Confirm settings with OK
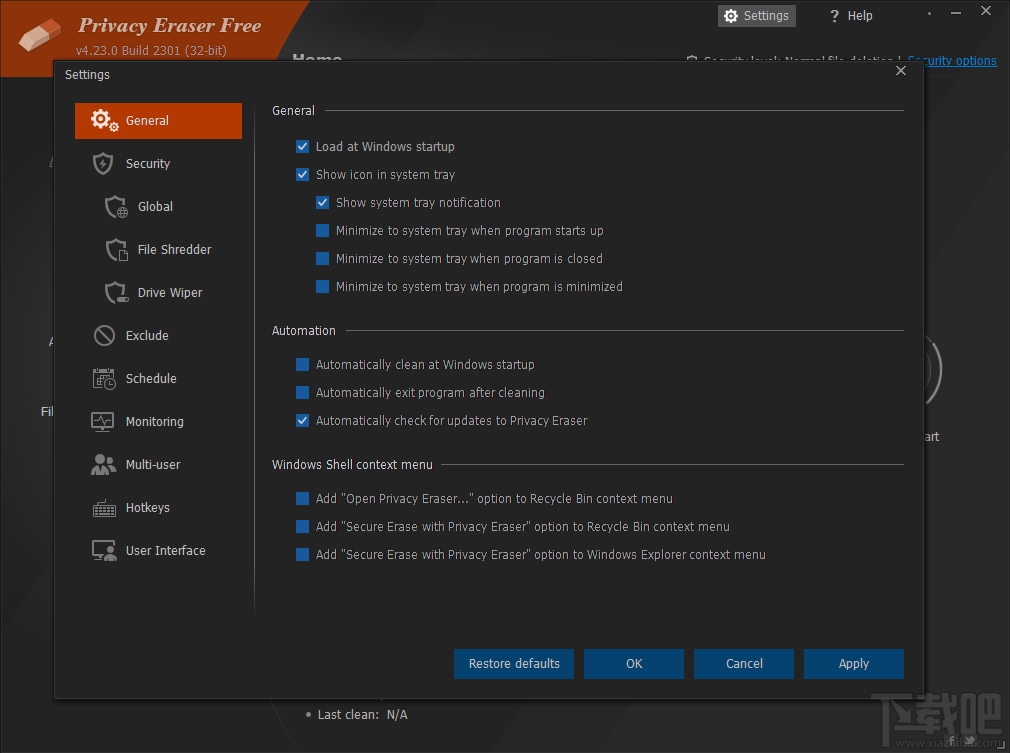The height and width of the screenshot is (753, 1010). click(x=634, y=664)
